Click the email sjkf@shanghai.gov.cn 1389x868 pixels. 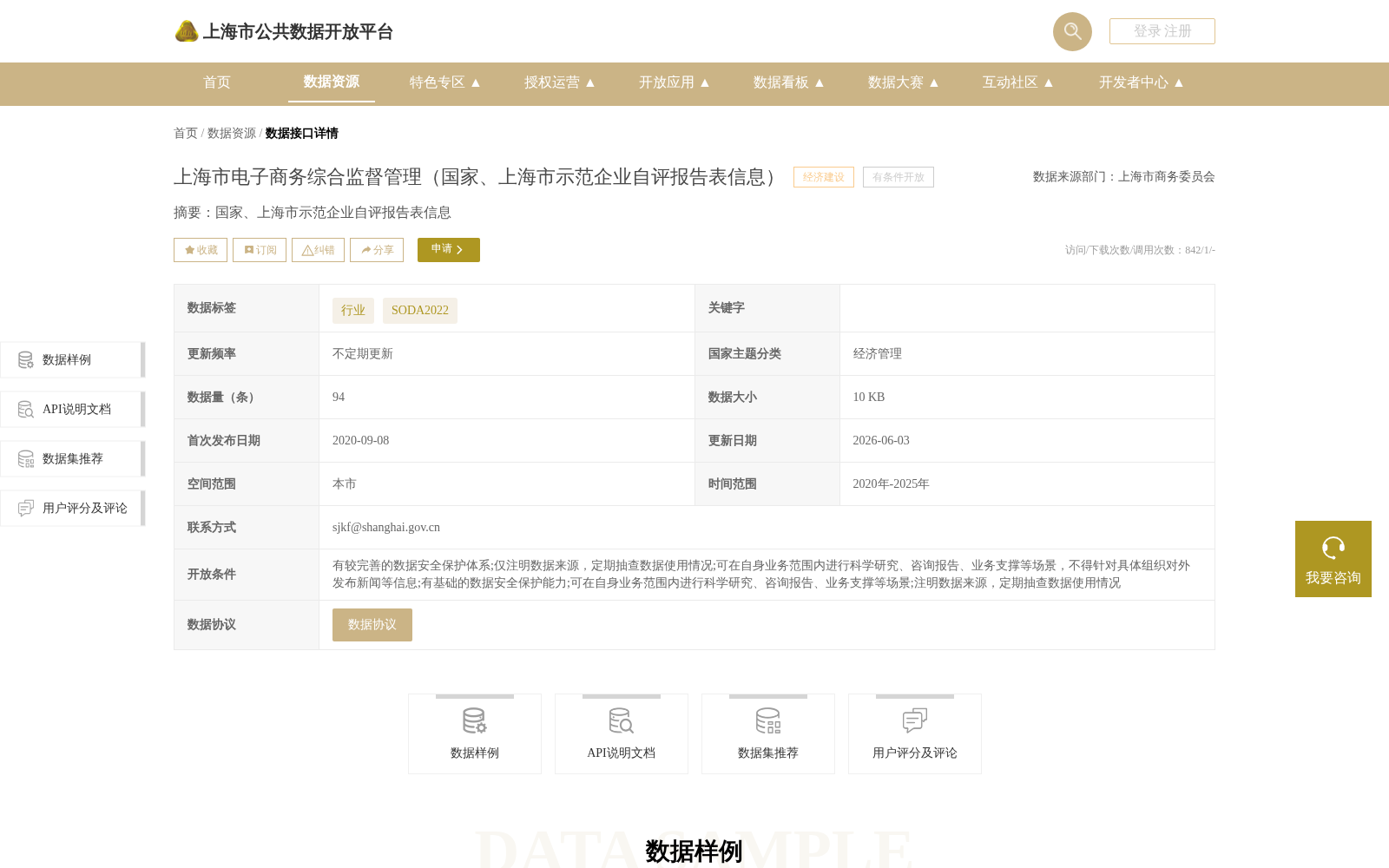[x=386, y=527]
